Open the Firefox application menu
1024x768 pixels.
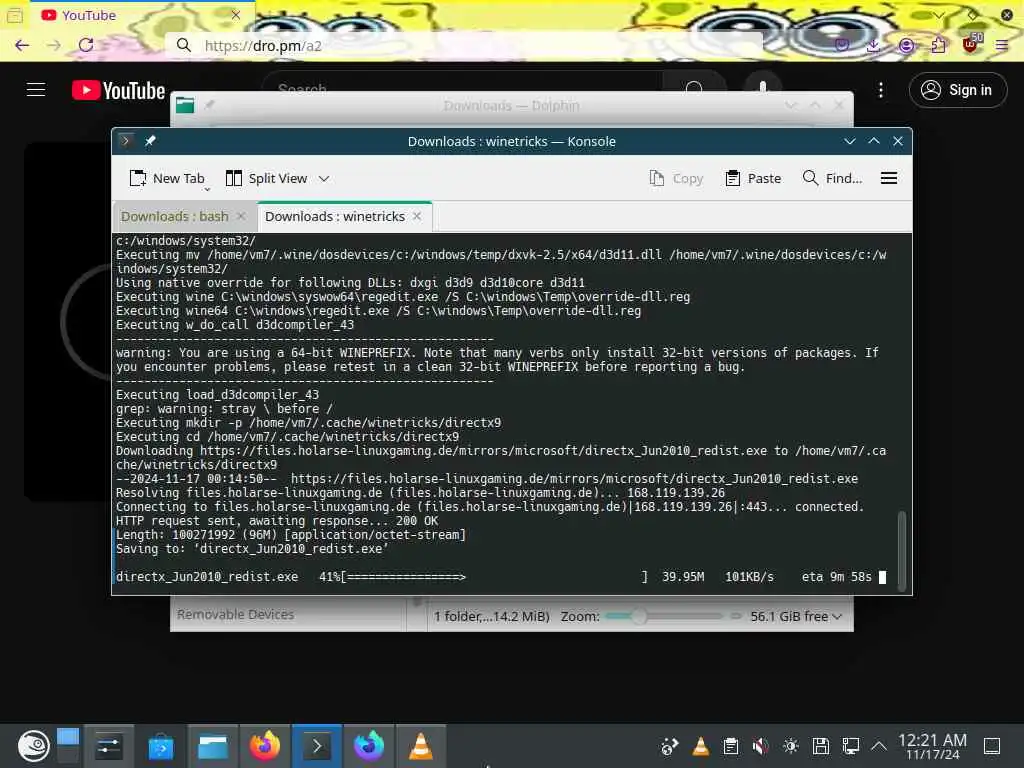click(x=1002, y=45)
